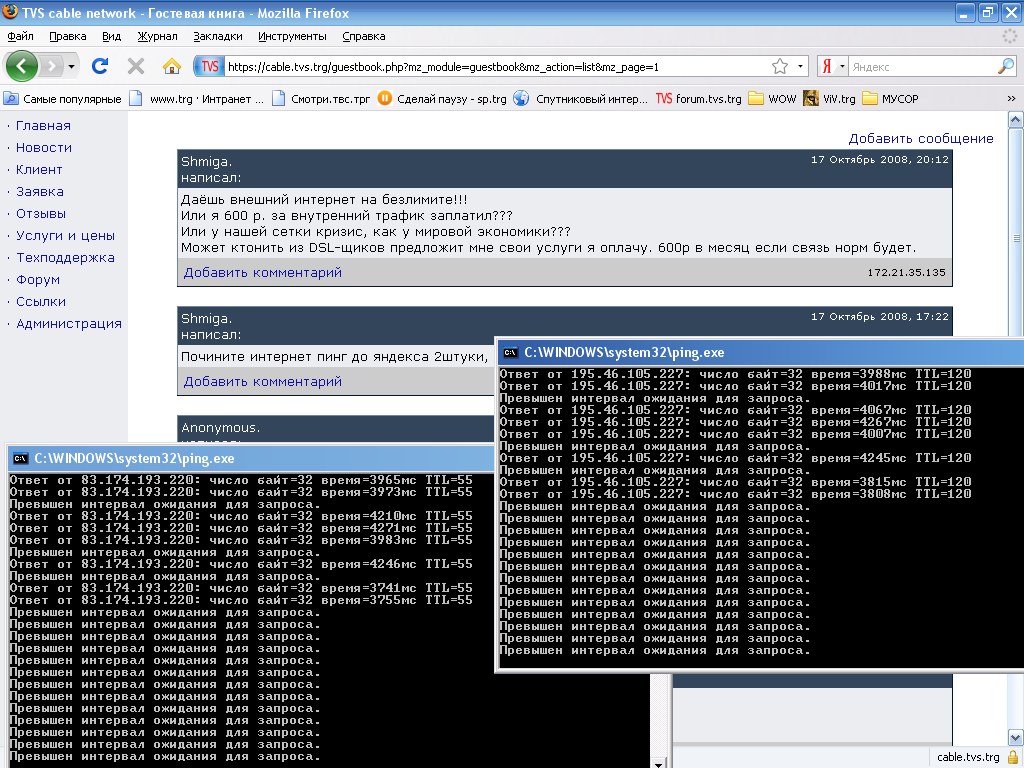Open the Инструменты menu
This screenshot has width=1024, height=768.
coord(292,36)
